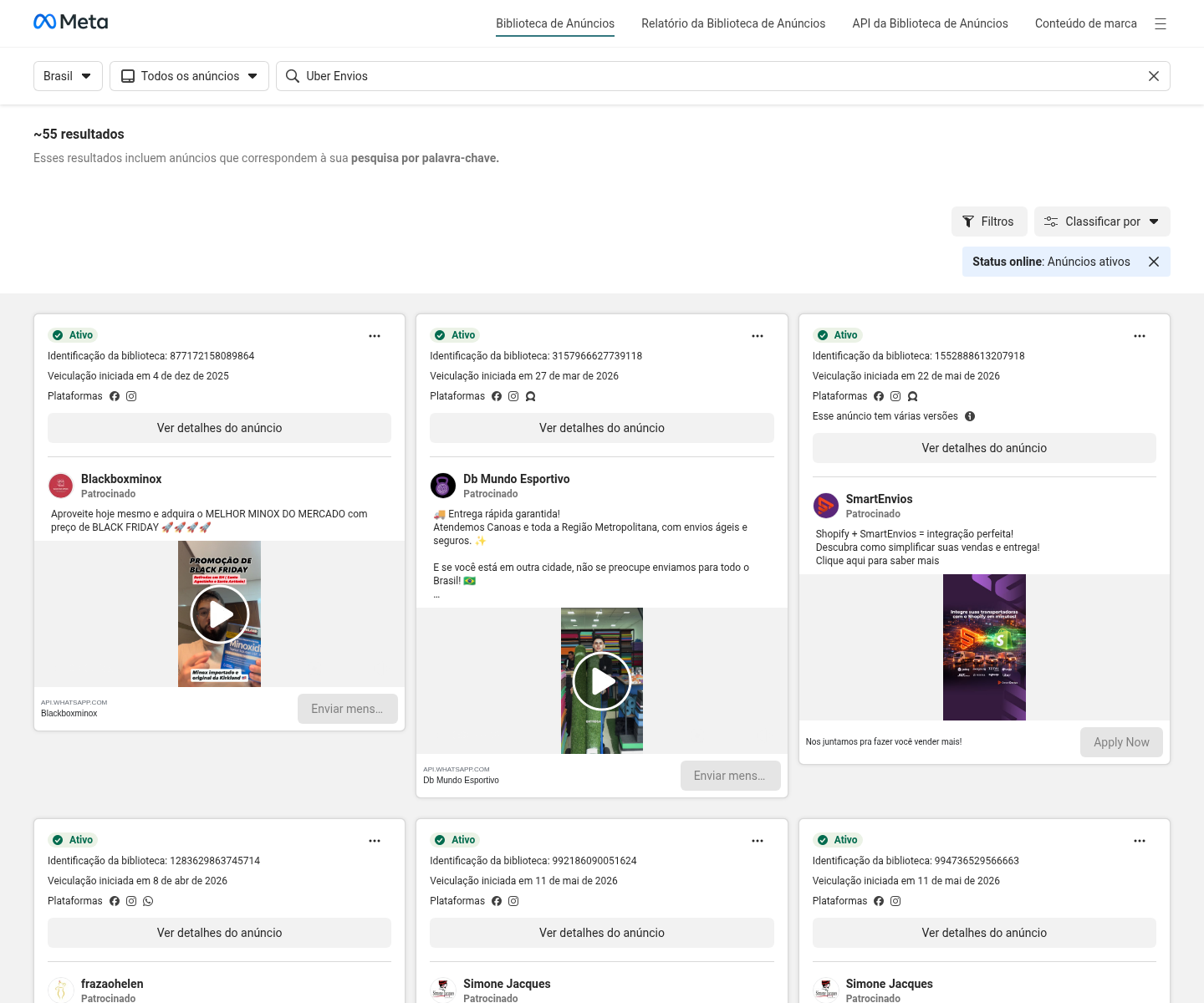Open Conteúdo de marca tab

tap(1086, 23)
